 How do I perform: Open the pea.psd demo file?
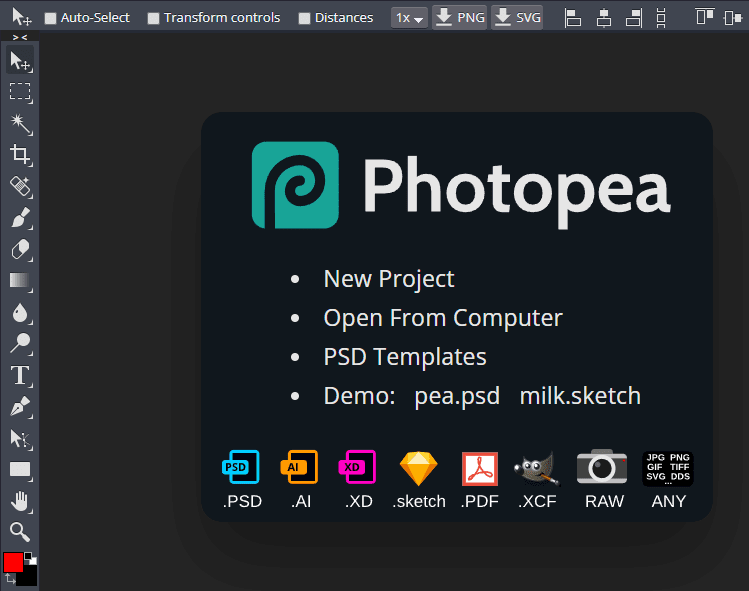[x=457, y=396]
